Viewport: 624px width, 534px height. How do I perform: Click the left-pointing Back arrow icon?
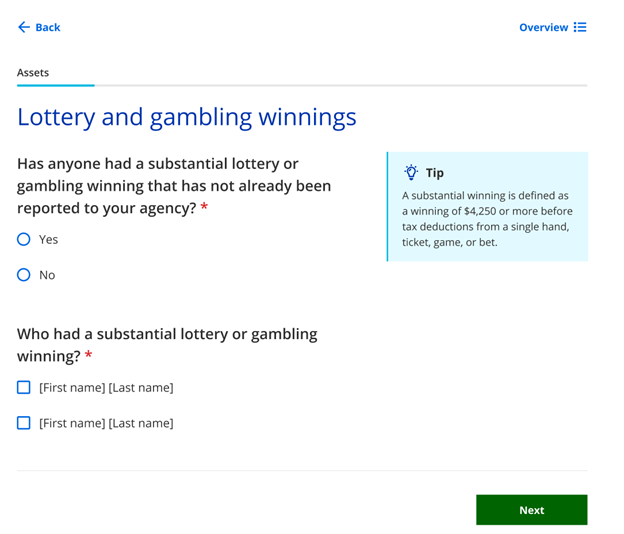click(x=24, y=27)
